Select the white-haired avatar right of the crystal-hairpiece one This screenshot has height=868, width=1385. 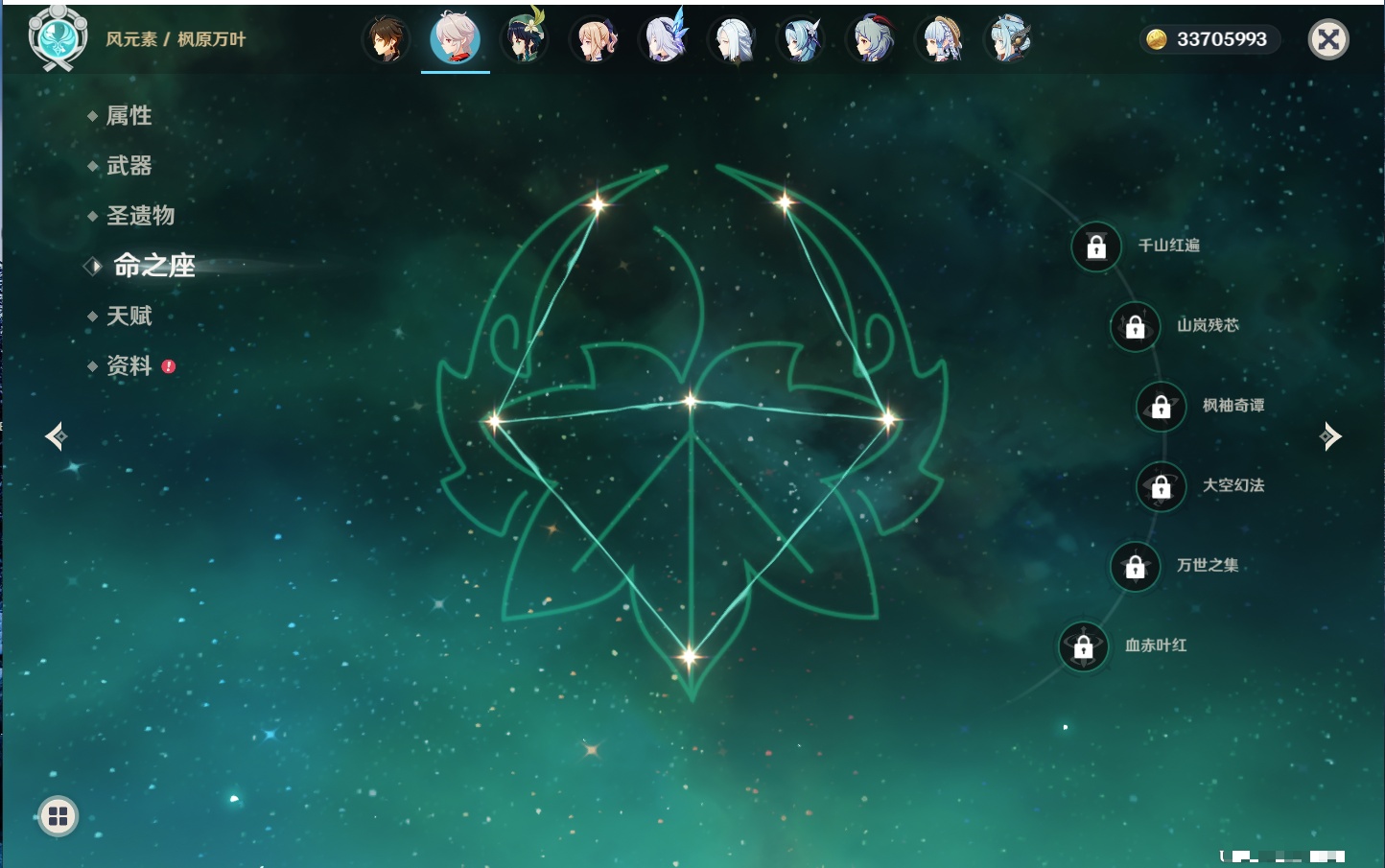tap(732, 39)
